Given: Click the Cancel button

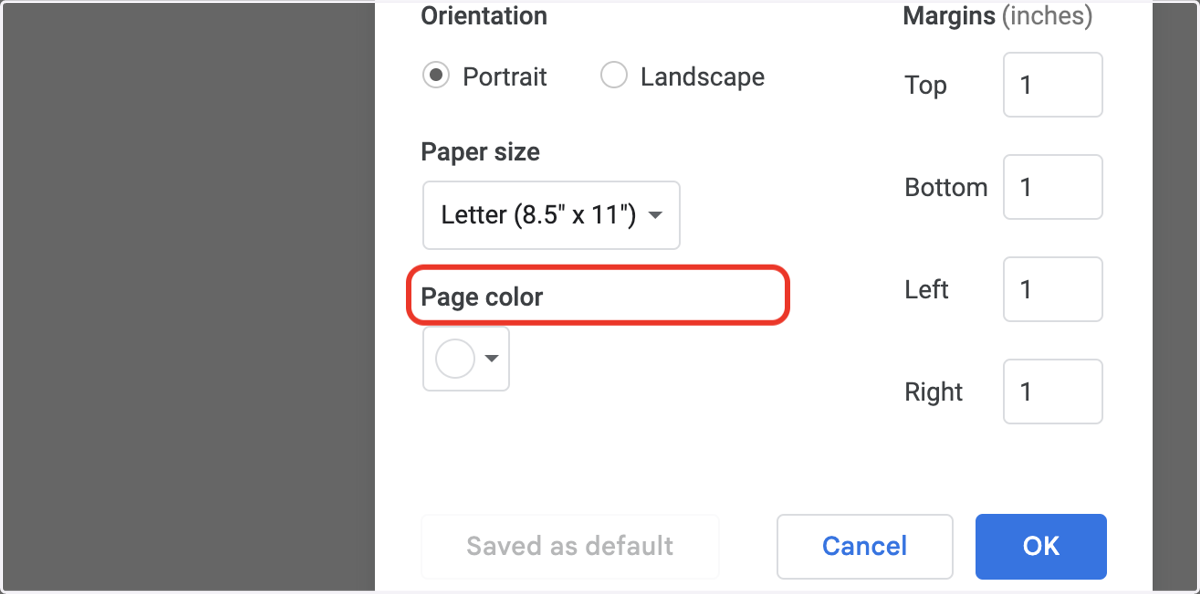Looking at the screenshot, I should click(x=865, y=546).
